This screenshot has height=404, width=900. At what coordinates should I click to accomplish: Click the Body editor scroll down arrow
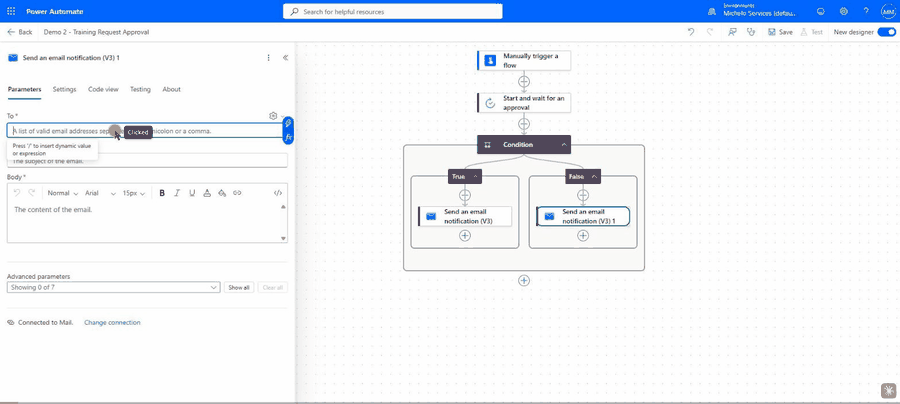click(x=284, y=238)
